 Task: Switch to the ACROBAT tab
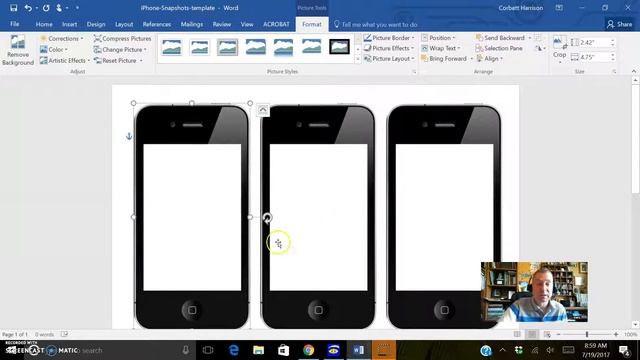click(276, 24)
